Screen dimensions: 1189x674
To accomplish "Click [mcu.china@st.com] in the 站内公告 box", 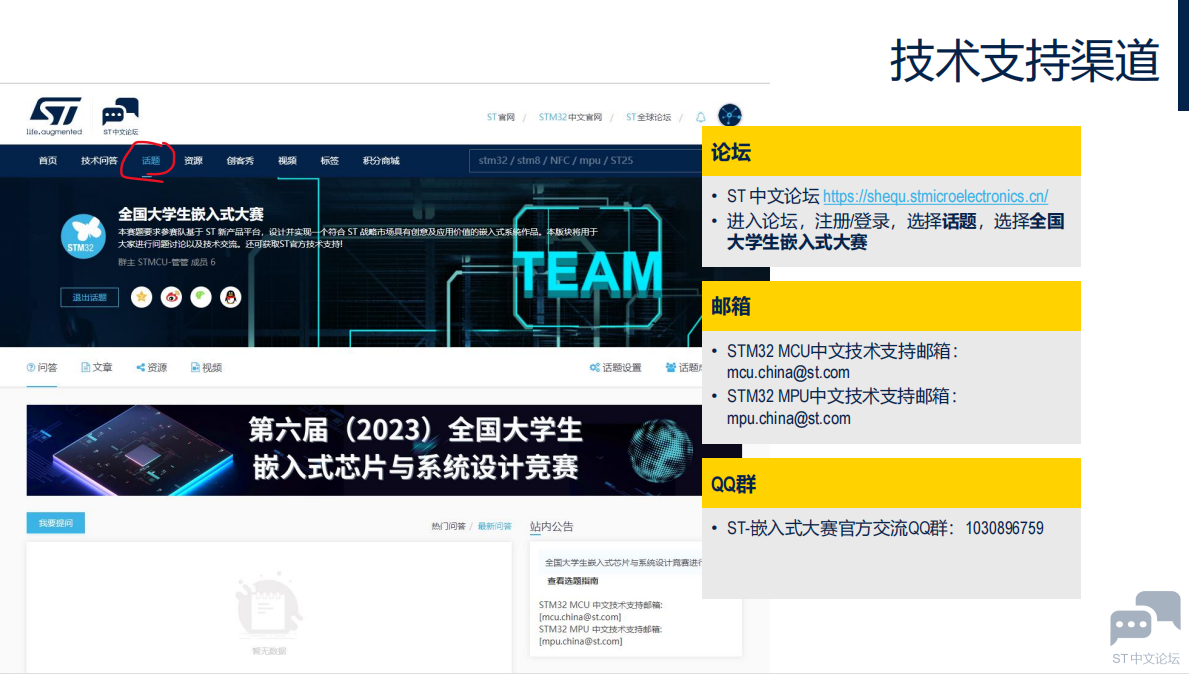I will tap(580, 617).
